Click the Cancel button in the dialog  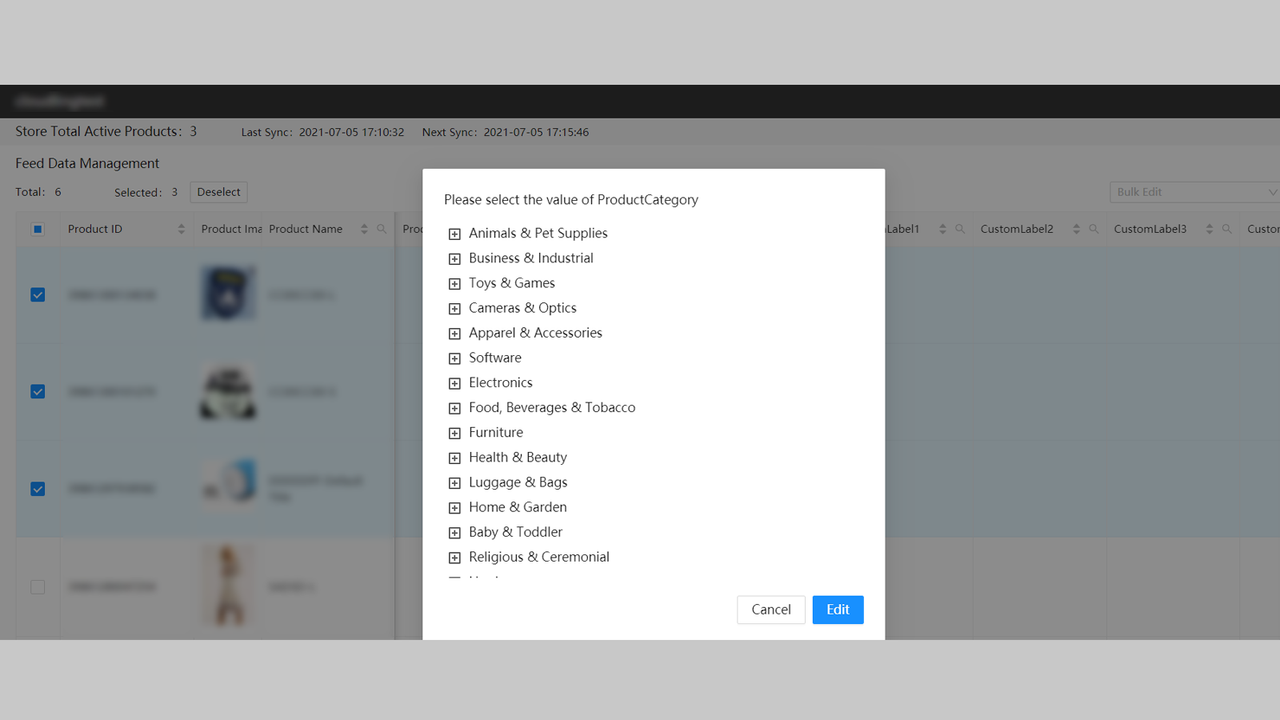pos(770,609)
